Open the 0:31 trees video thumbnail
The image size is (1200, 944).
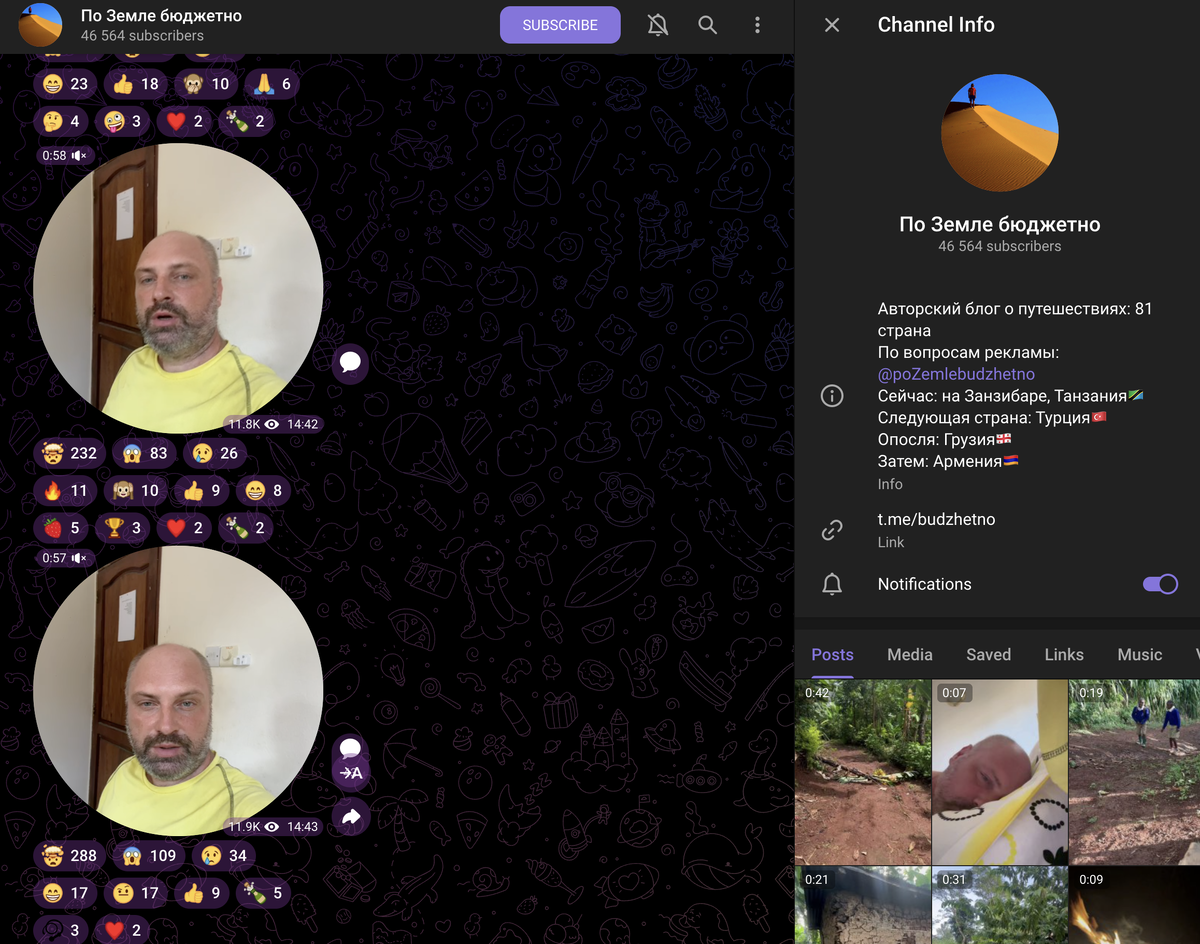point(1000,905)
